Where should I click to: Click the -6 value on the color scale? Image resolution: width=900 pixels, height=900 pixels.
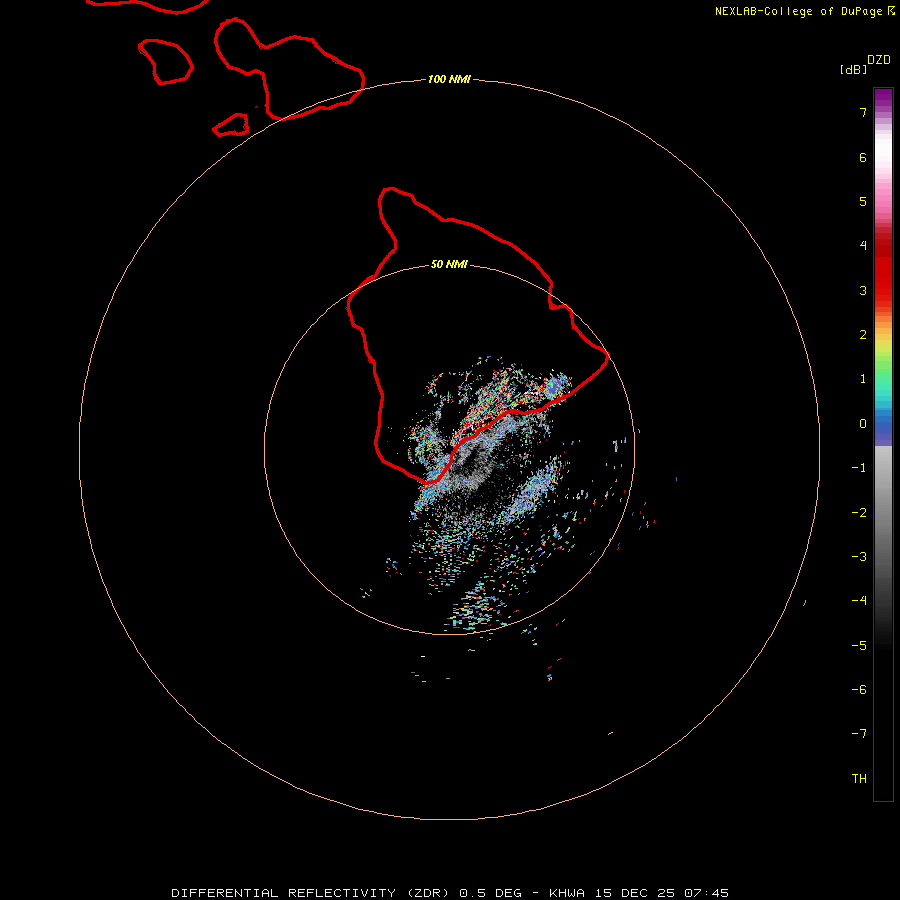coord(859,690)
